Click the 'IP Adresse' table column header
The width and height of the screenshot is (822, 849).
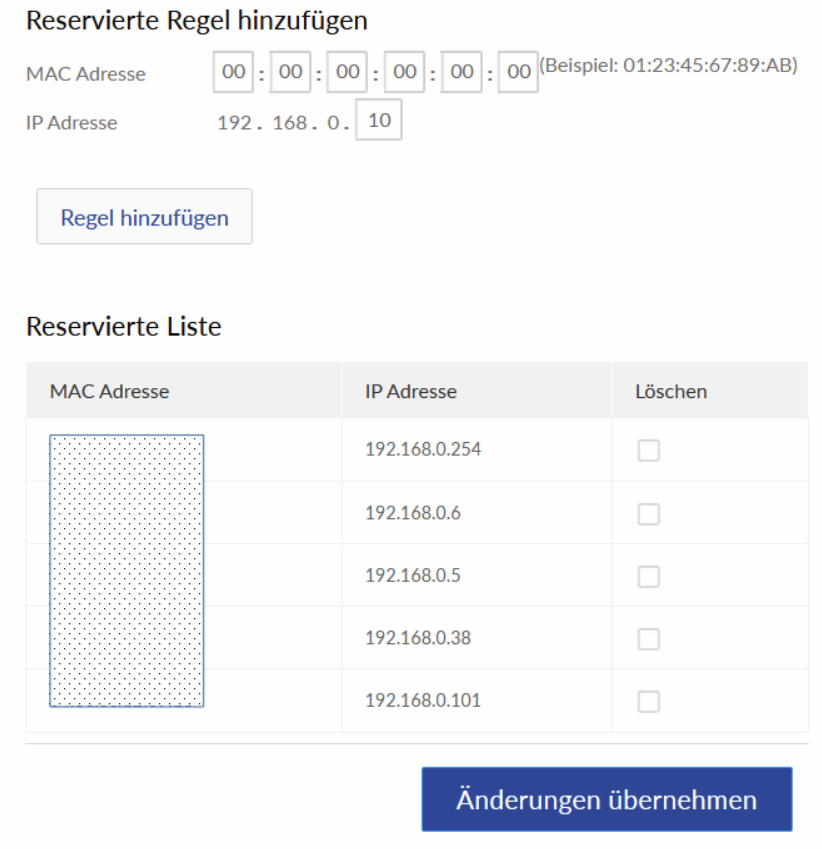[x=411, y=392]
